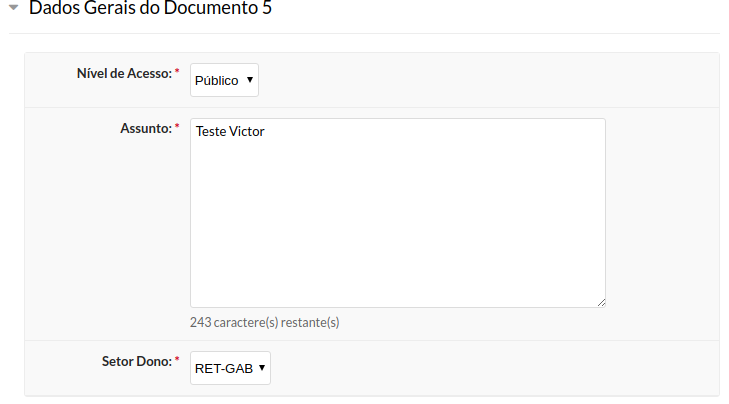This screenshot has width=729, height=404.
Task: Click the Dados Gerais do Documento 5 heading
Action: [x=150, y=8]
